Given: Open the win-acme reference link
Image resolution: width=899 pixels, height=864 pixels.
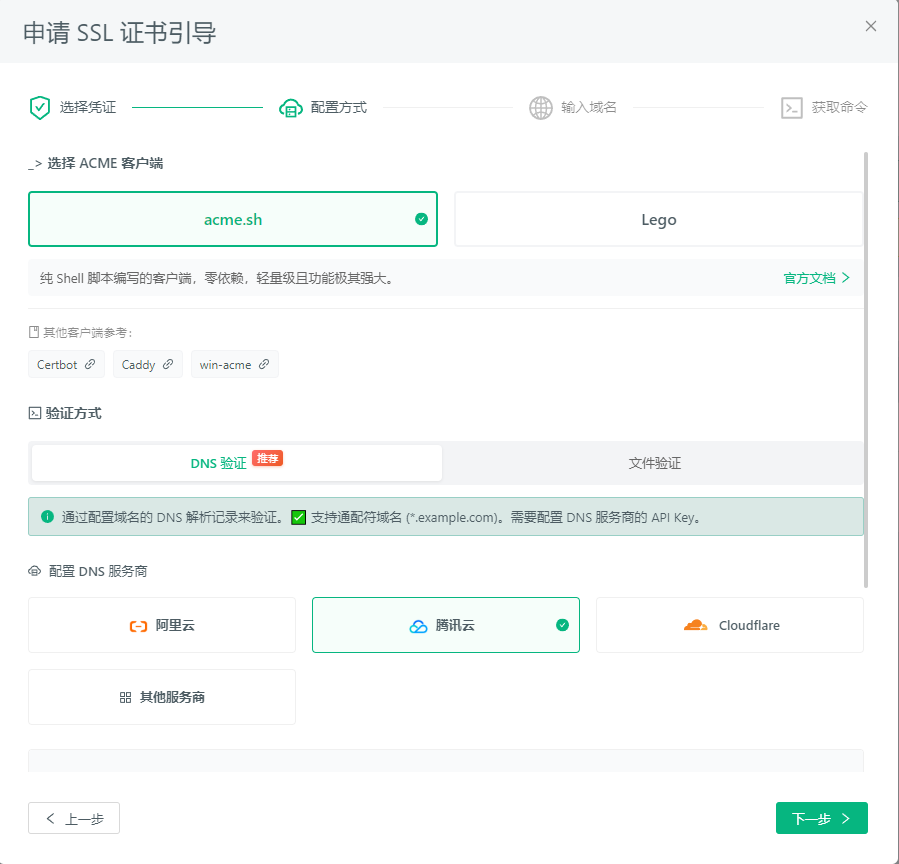Looking at the screenshot, I should [234, 365].
